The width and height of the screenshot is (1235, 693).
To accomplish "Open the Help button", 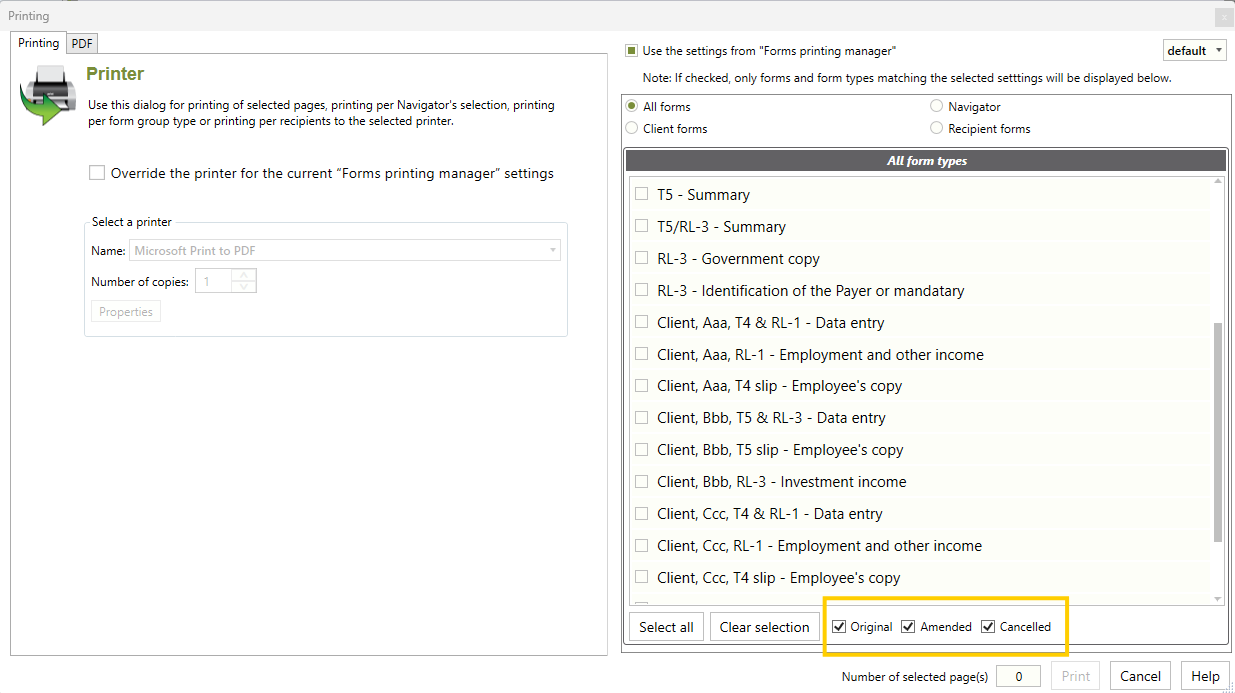I will click(x=1204, y=676).
